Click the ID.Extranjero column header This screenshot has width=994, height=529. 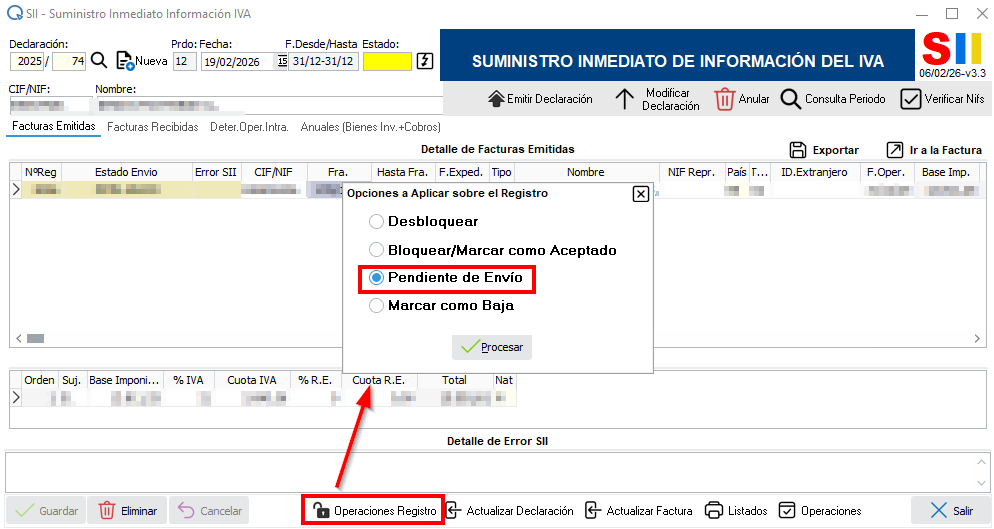[814, 172]
